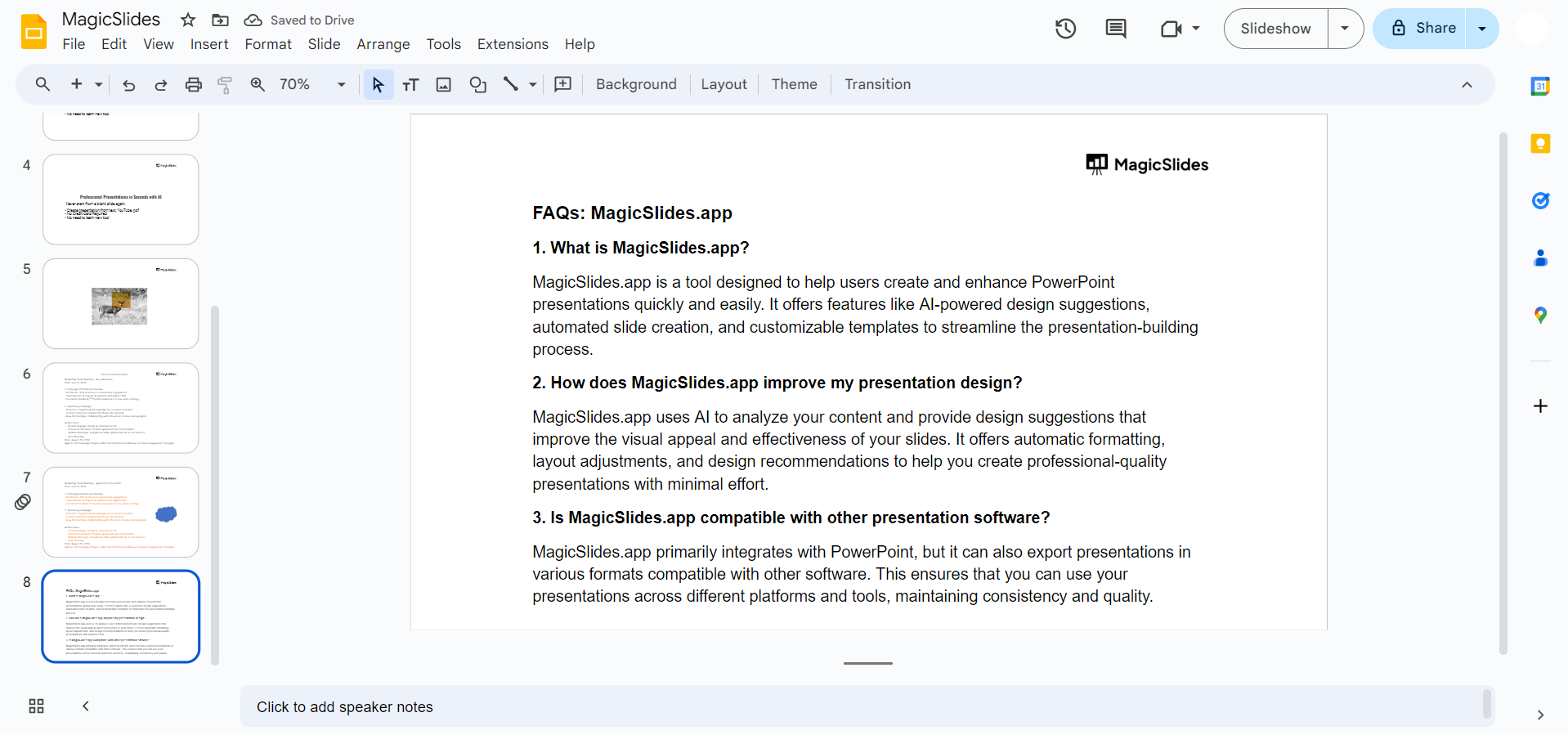
Task: Select slide 6 thumbnail
Action: click(x=121, y=408)
